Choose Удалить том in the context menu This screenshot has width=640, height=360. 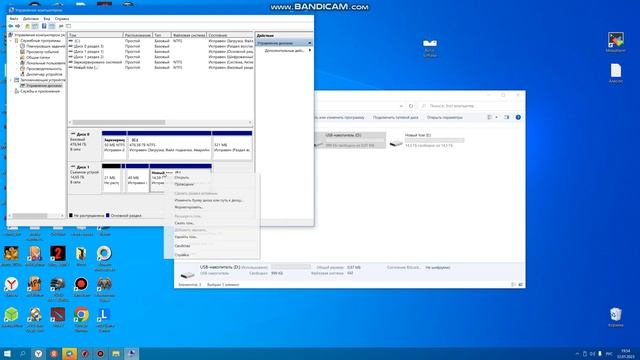click(x=211, y=237)
